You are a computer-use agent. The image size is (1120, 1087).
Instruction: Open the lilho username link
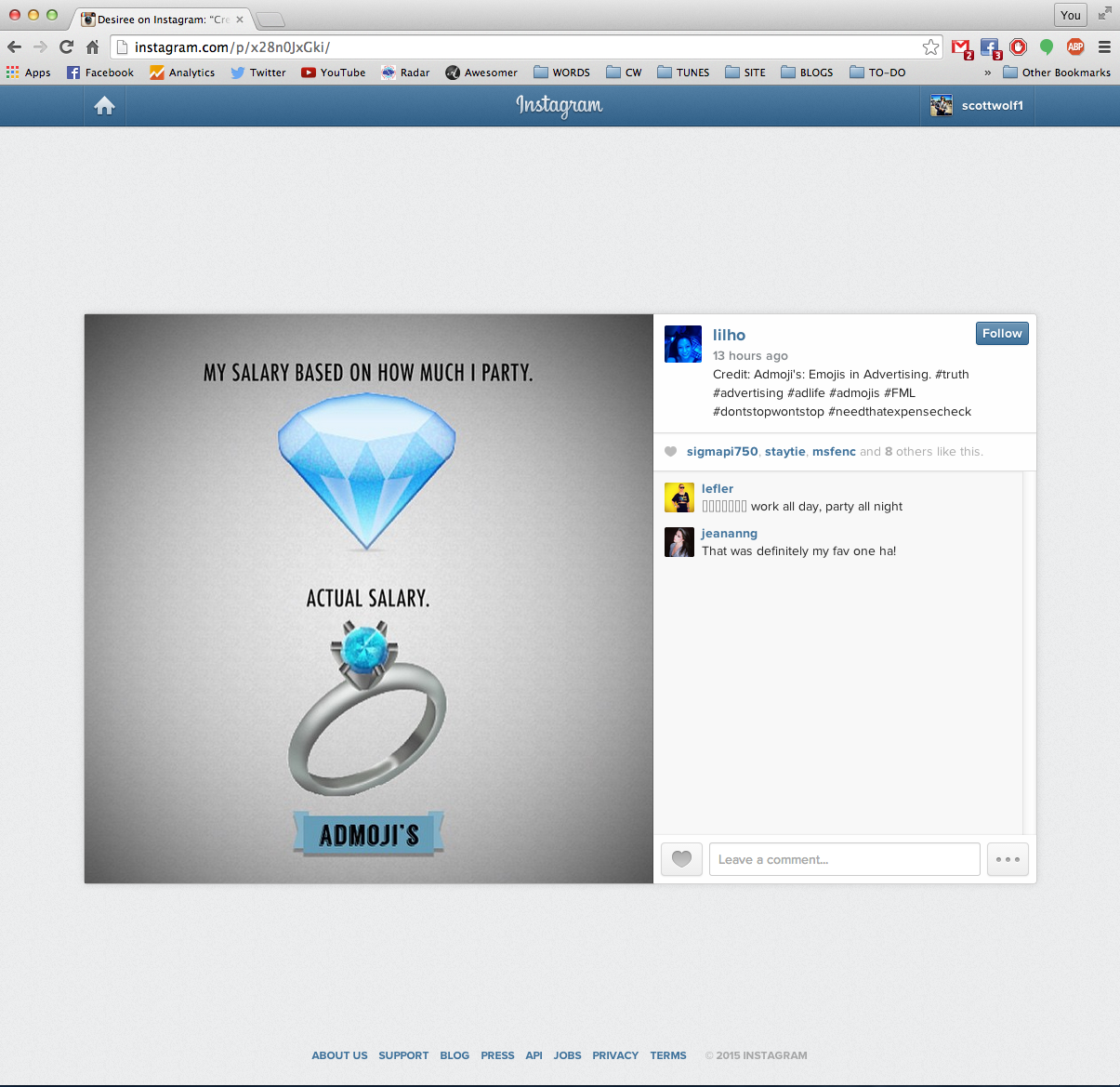click(x=729, y=335)
